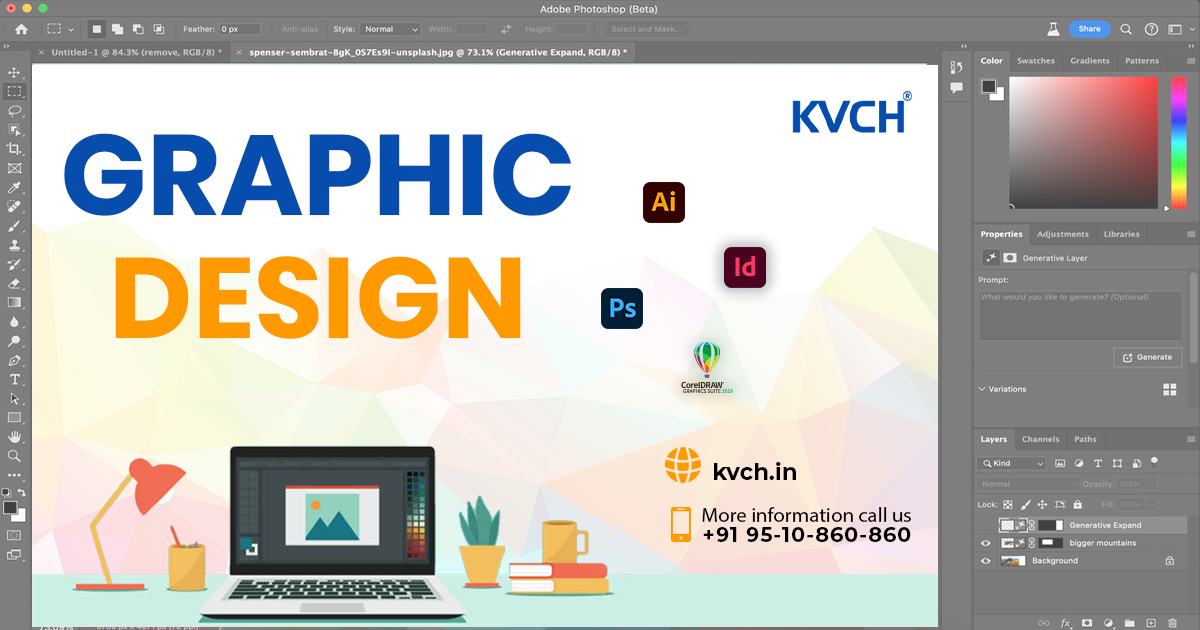Select the Zoom tool
This screenshot has height=630, width=1200.
point(14,456)
